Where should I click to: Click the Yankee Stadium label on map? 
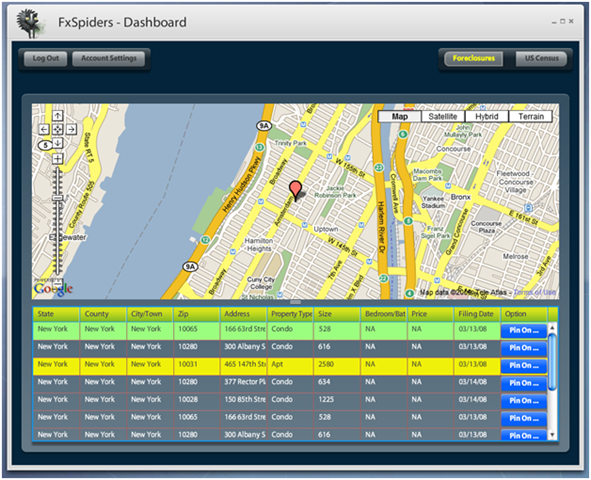coord(433,202)
